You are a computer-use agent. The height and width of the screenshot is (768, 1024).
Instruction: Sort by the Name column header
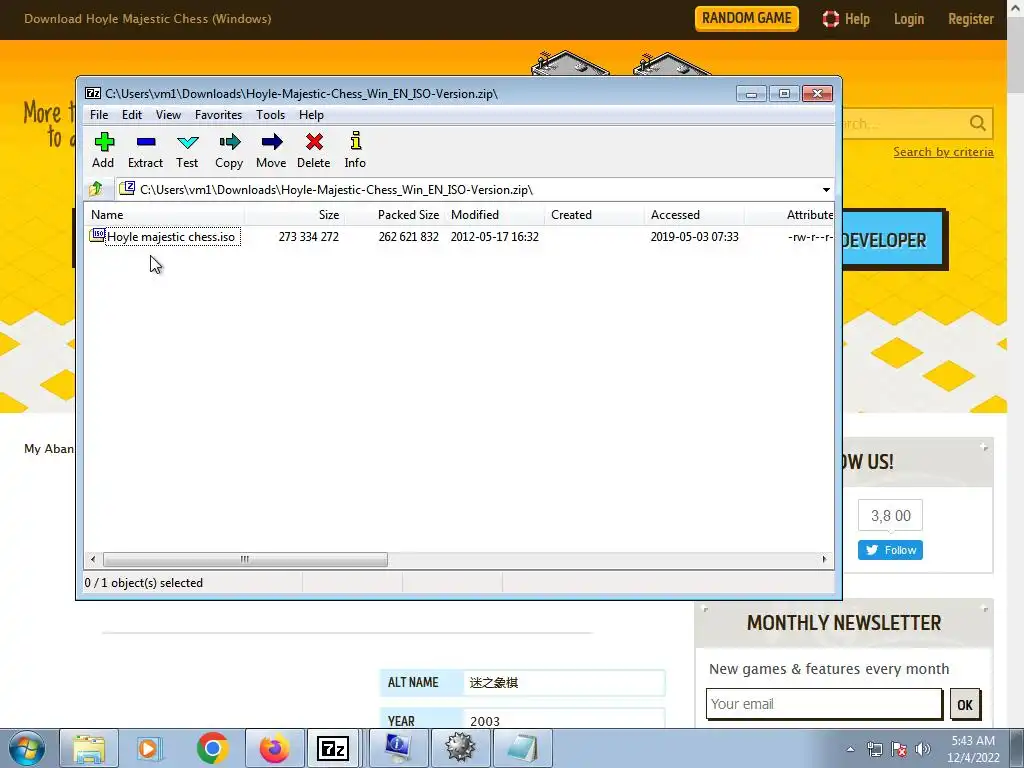click(164, 215)
